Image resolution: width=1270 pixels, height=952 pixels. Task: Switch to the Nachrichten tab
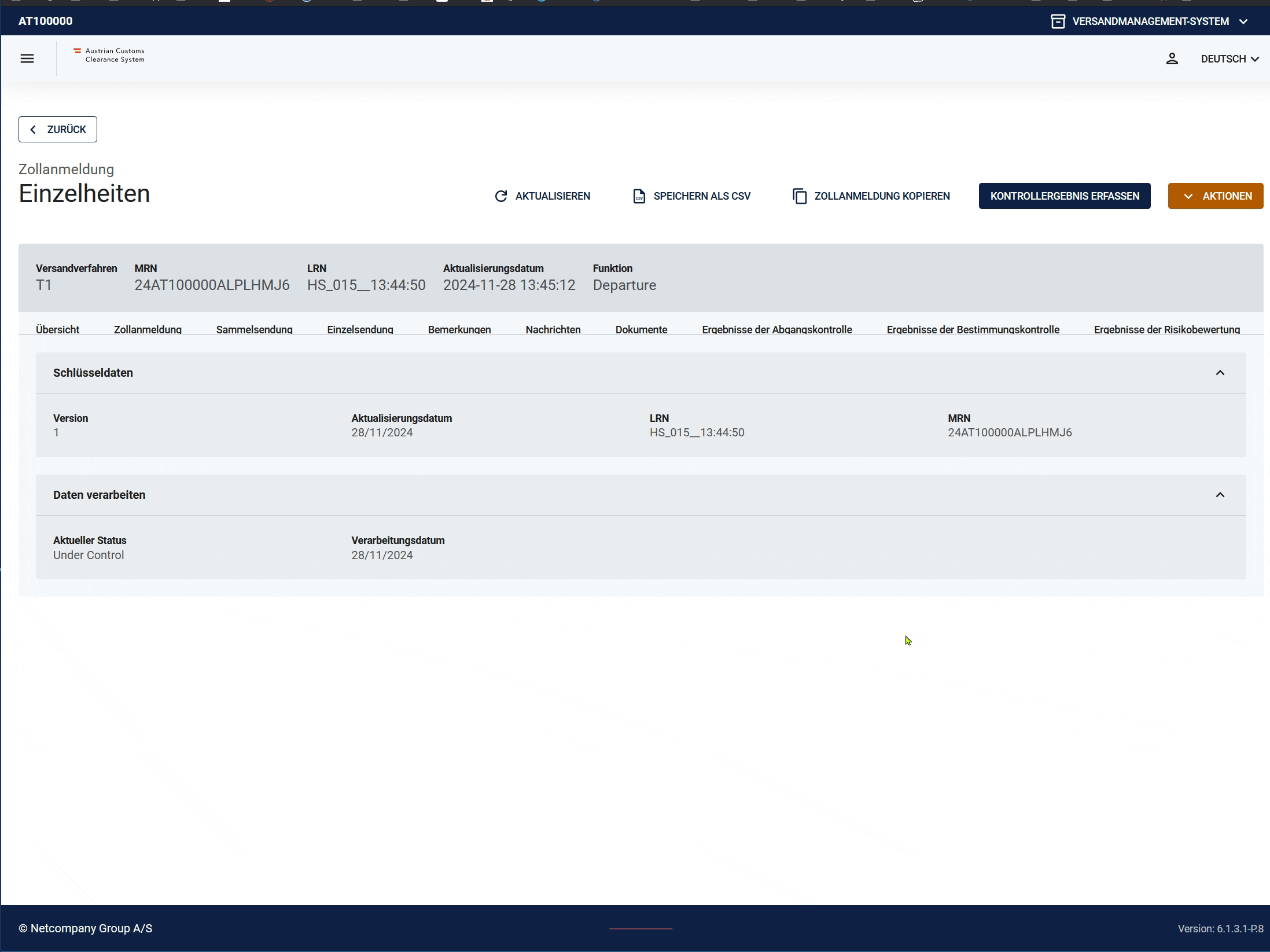[553, 329]
